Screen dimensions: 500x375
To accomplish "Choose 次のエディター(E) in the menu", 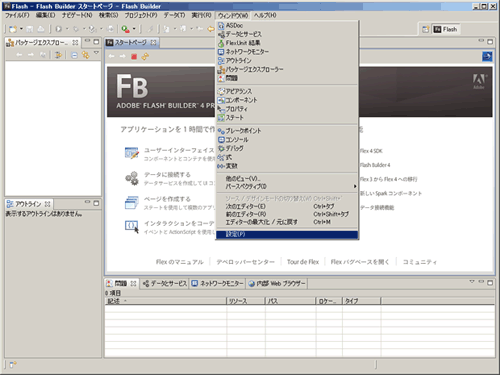I will [287, 206].
